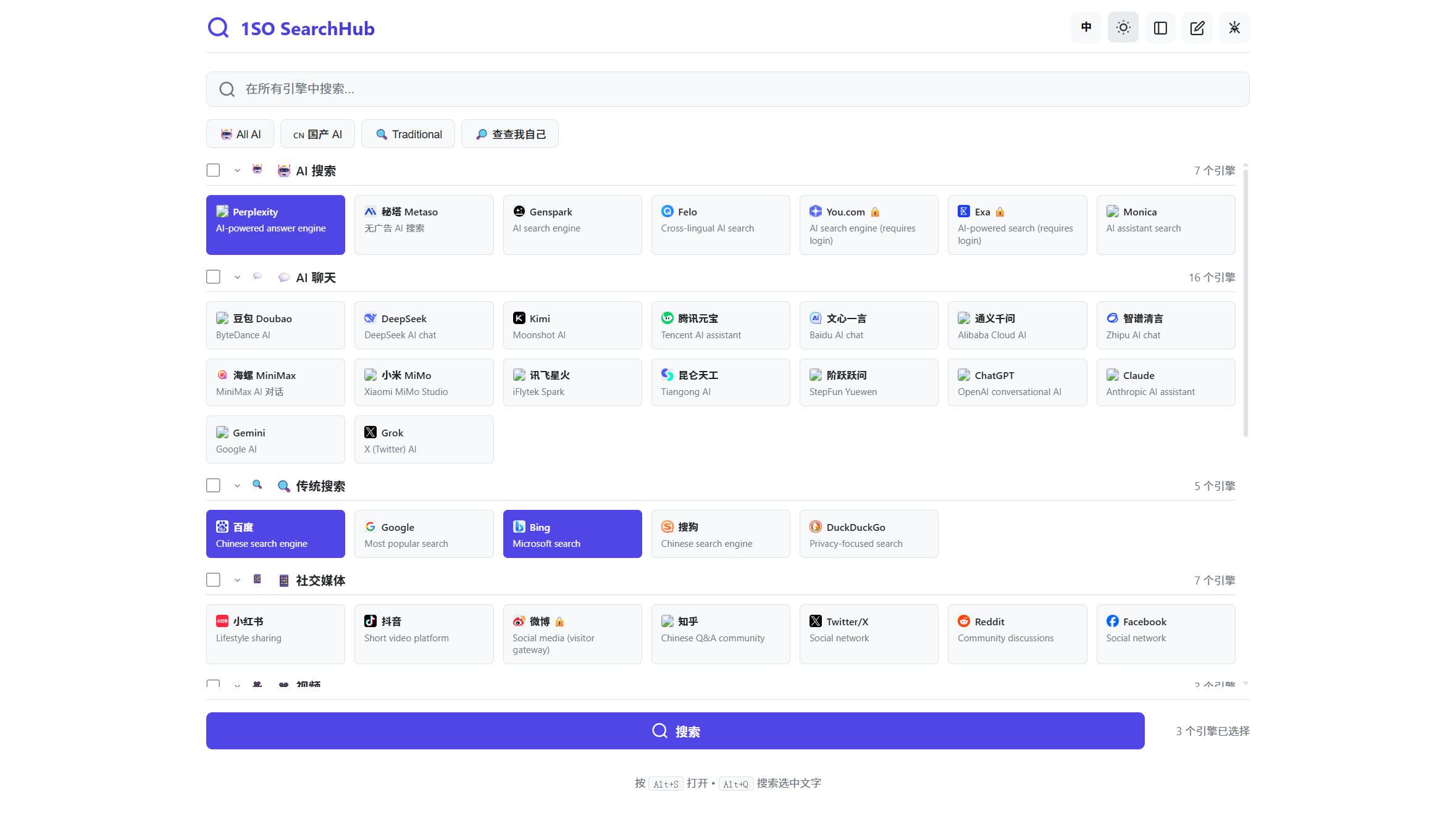Apply the 国产 AI preset filter
This screenshot has width=1456, height=816.
click(x=317, y=134)
